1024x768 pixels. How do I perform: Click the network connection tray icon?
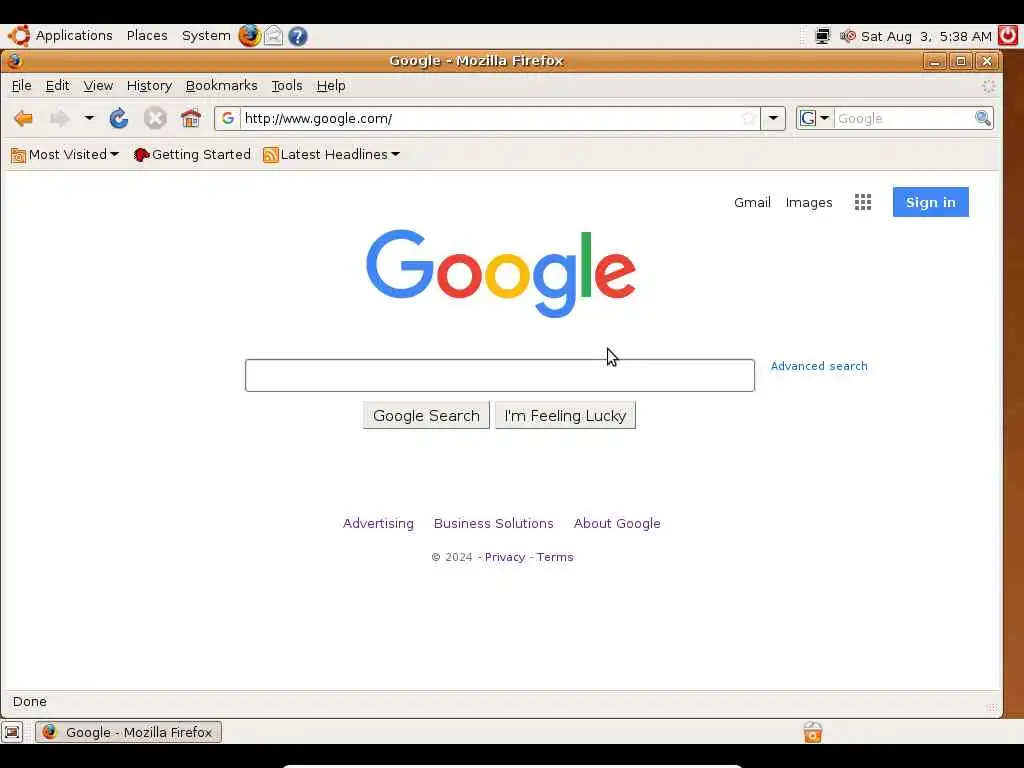tap(823, 36)
